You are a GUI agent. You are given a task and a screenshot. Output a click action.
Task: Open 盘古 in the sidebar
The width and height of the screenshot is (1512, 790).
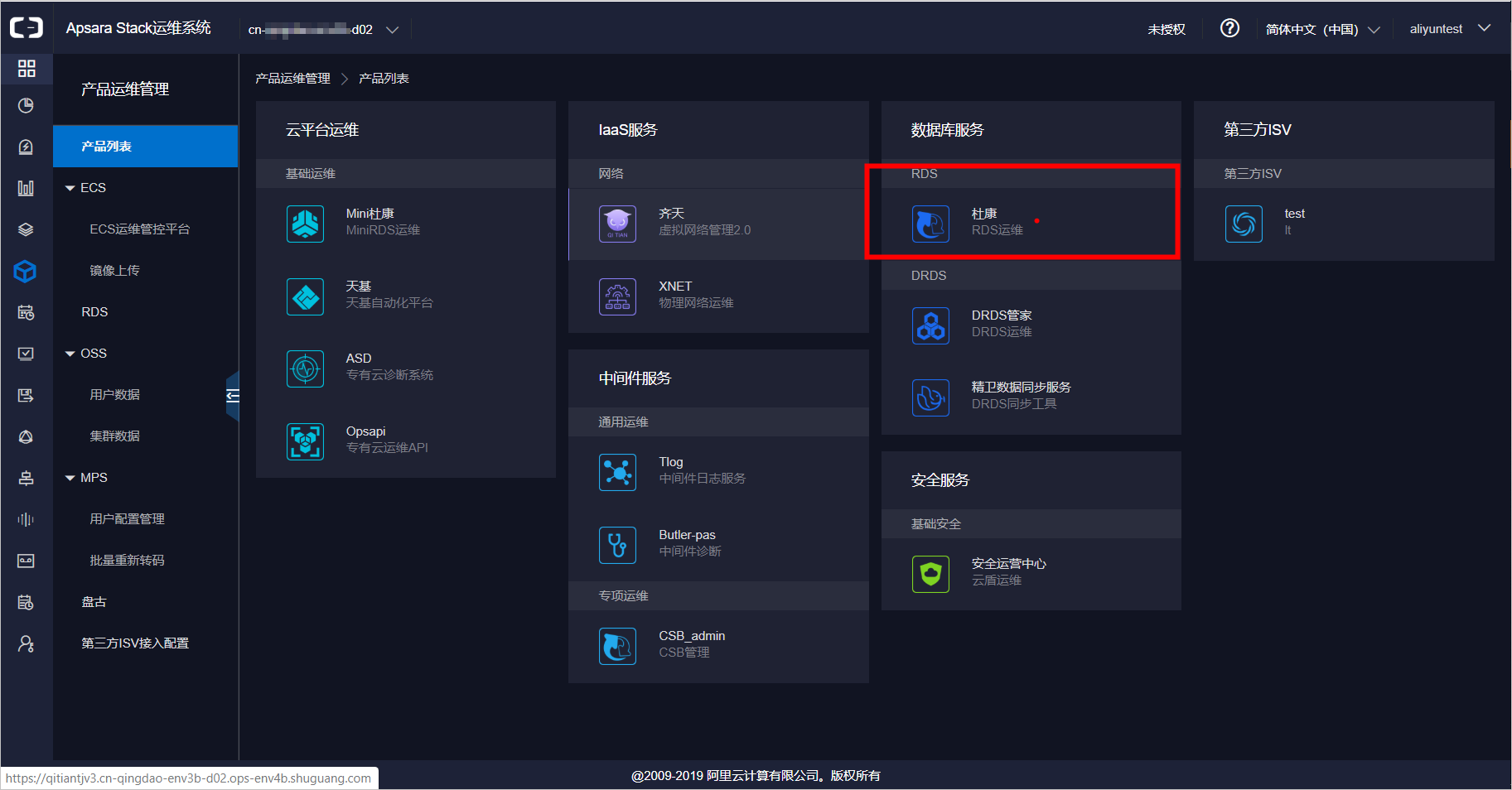(x=94, y=602)
